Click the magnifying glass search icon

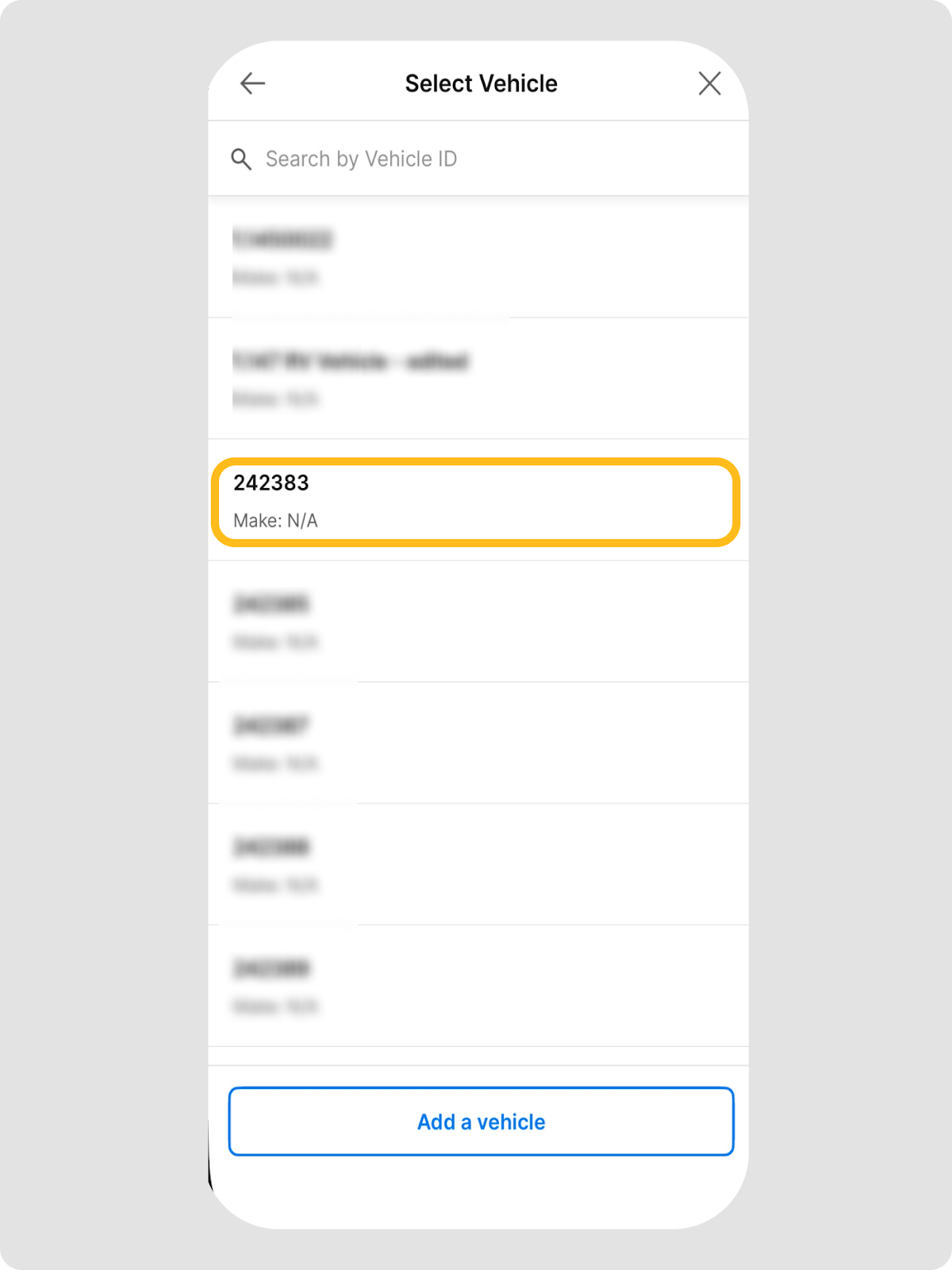click(241, 160)
